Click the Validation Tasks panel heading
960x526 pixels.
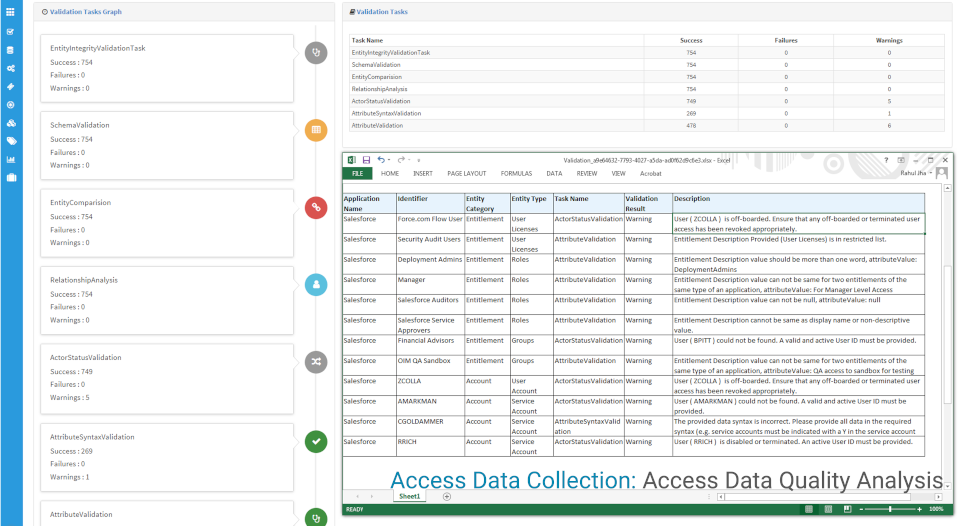[382, 12]
